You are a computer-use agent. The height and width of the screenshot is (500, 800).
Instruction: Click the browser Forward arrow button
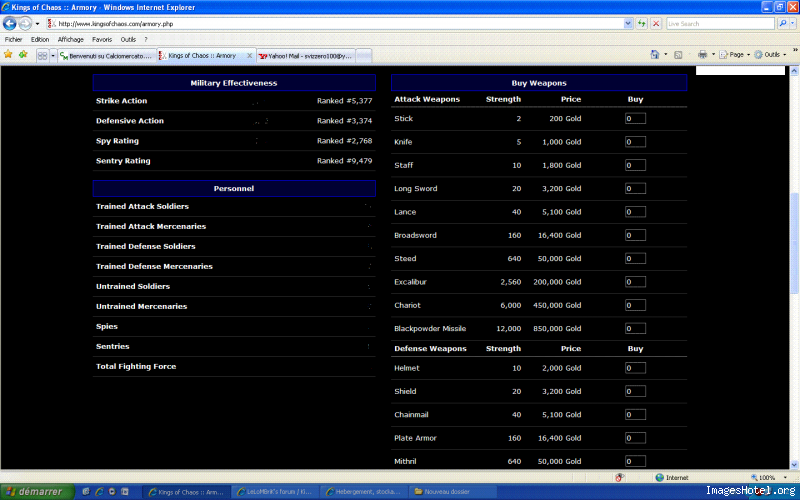click(25, 23)
